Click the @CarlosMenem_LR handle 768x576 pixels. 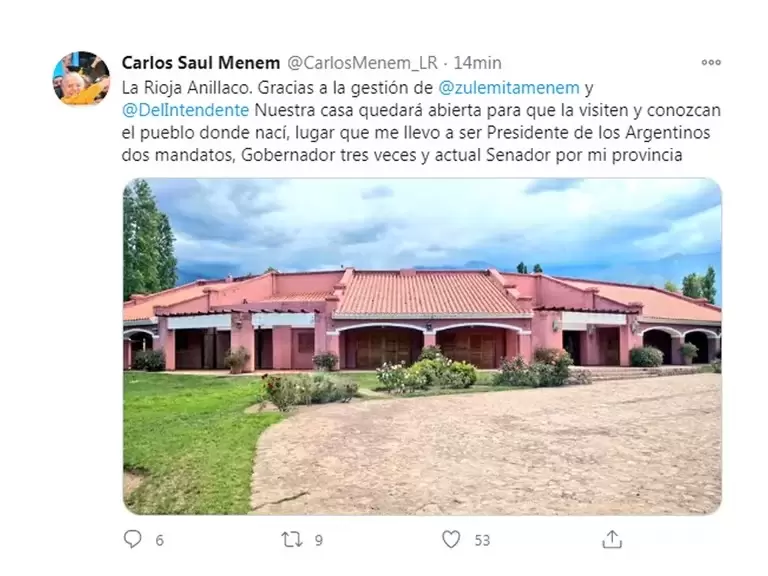[362, 63]
